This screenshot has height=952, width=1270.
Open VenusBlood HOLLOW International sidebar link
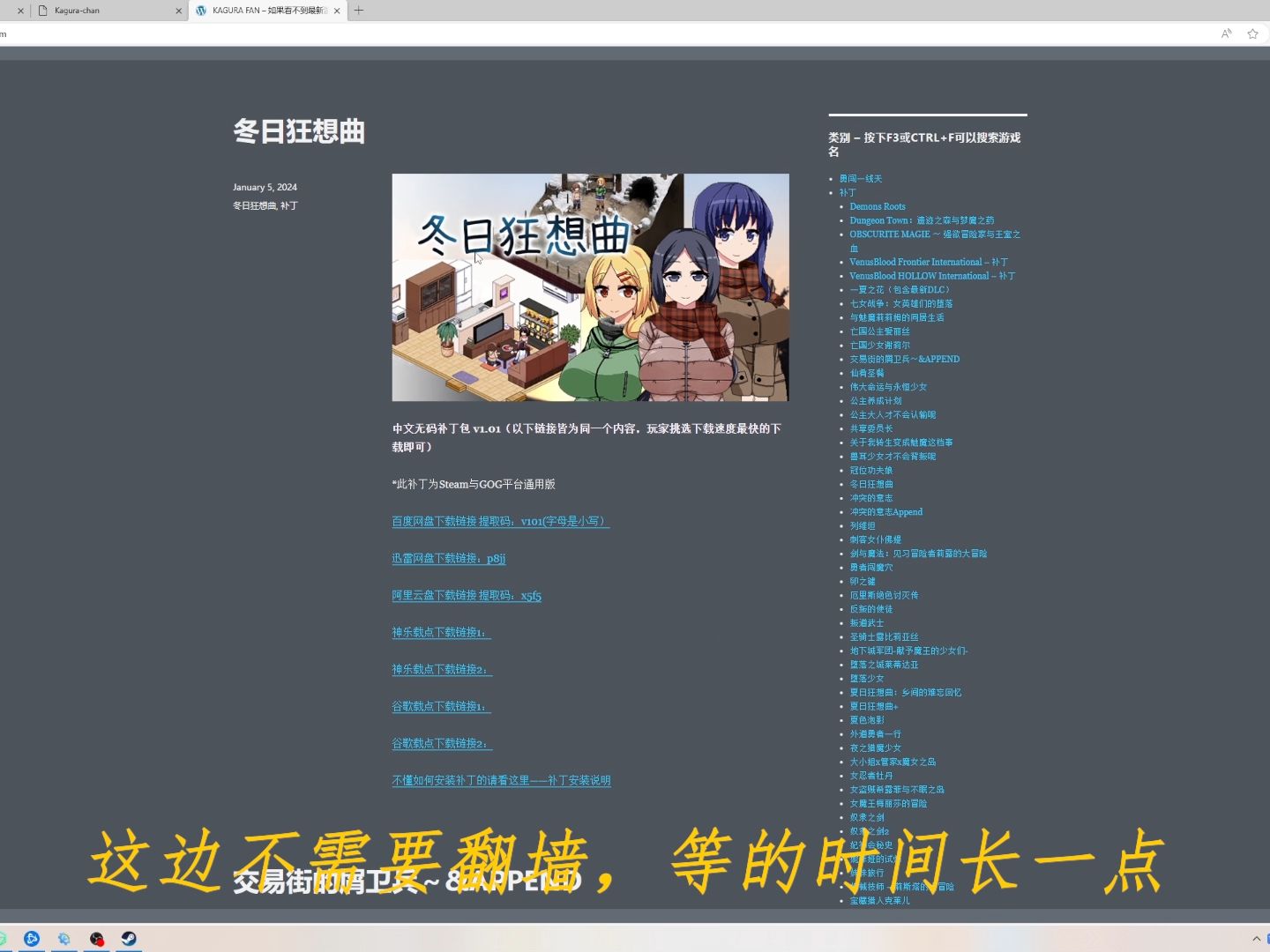pyautogui.click(x=932, y=276)
